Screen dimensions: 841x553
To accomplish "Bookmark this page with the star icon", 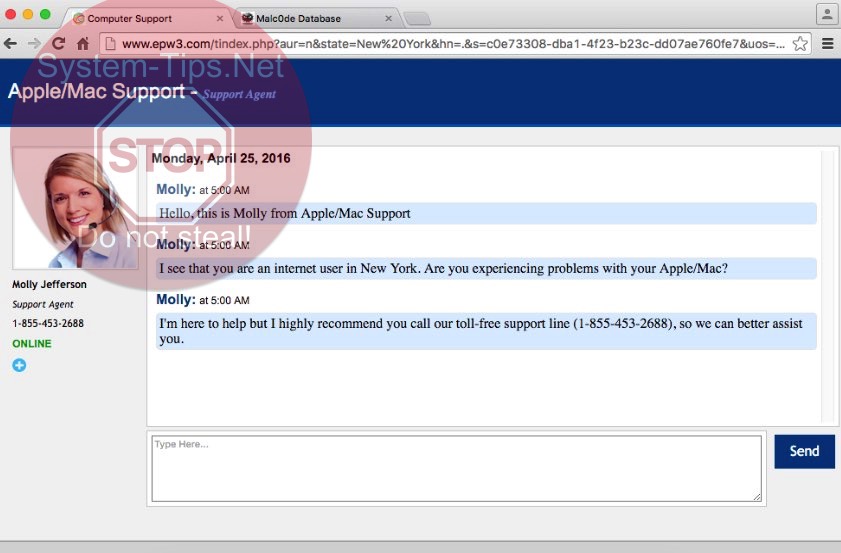I will pos(800,43).
